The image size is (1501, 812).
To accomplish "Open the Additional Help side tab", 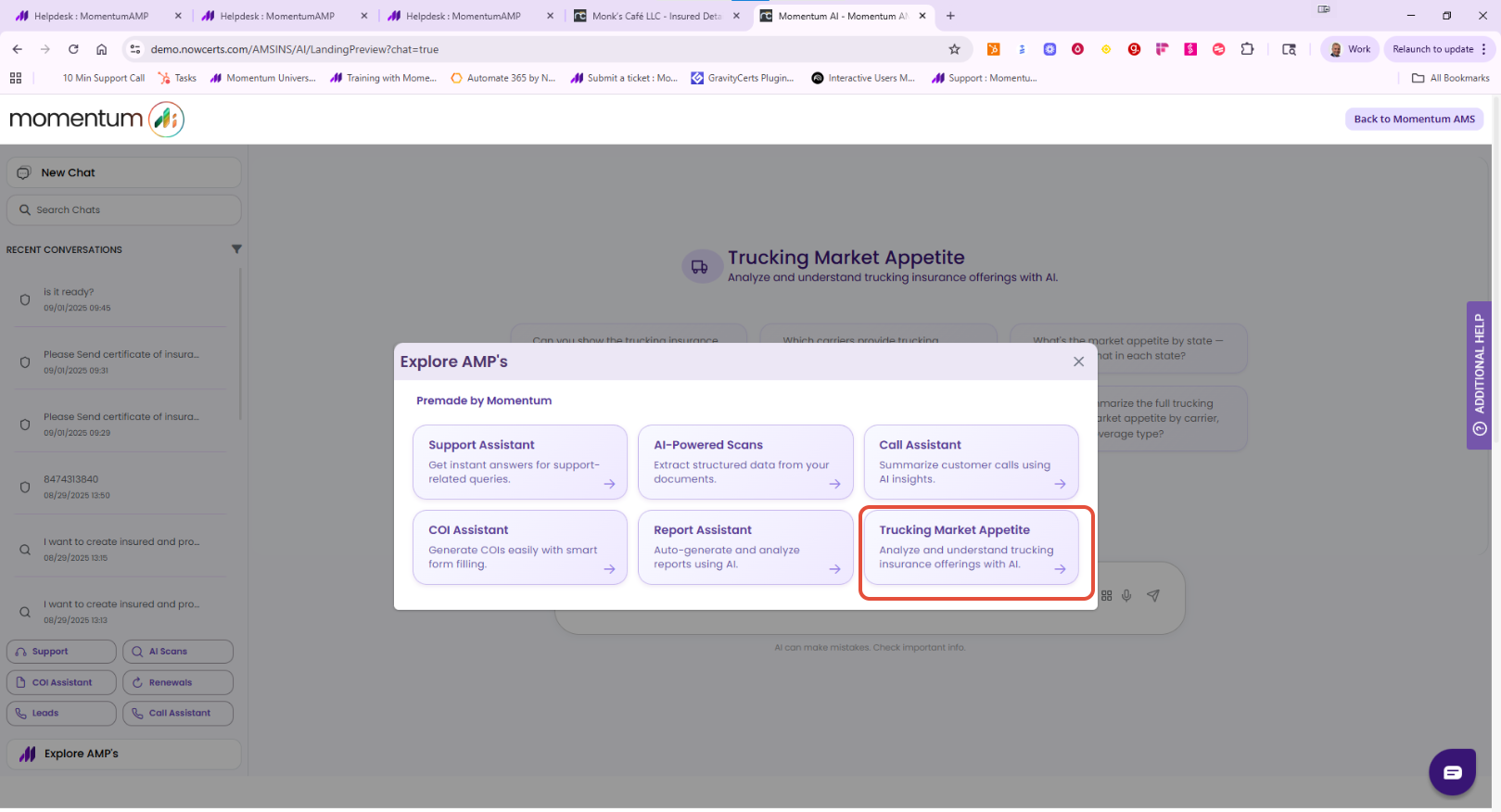I will coord(1479,375).
